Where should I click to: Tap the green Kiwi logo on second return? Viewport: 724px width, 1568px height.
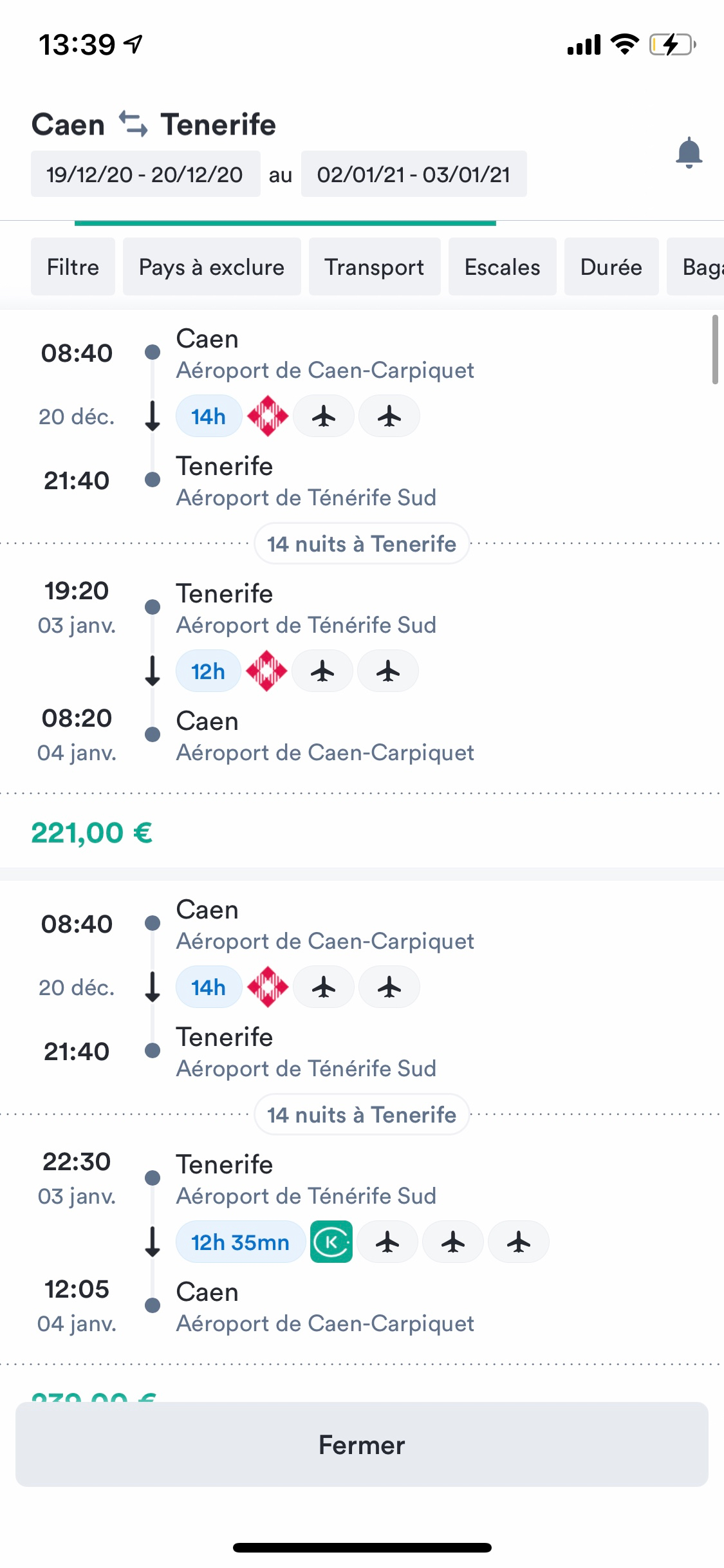pyautogui.click(x=331, y=1242)
